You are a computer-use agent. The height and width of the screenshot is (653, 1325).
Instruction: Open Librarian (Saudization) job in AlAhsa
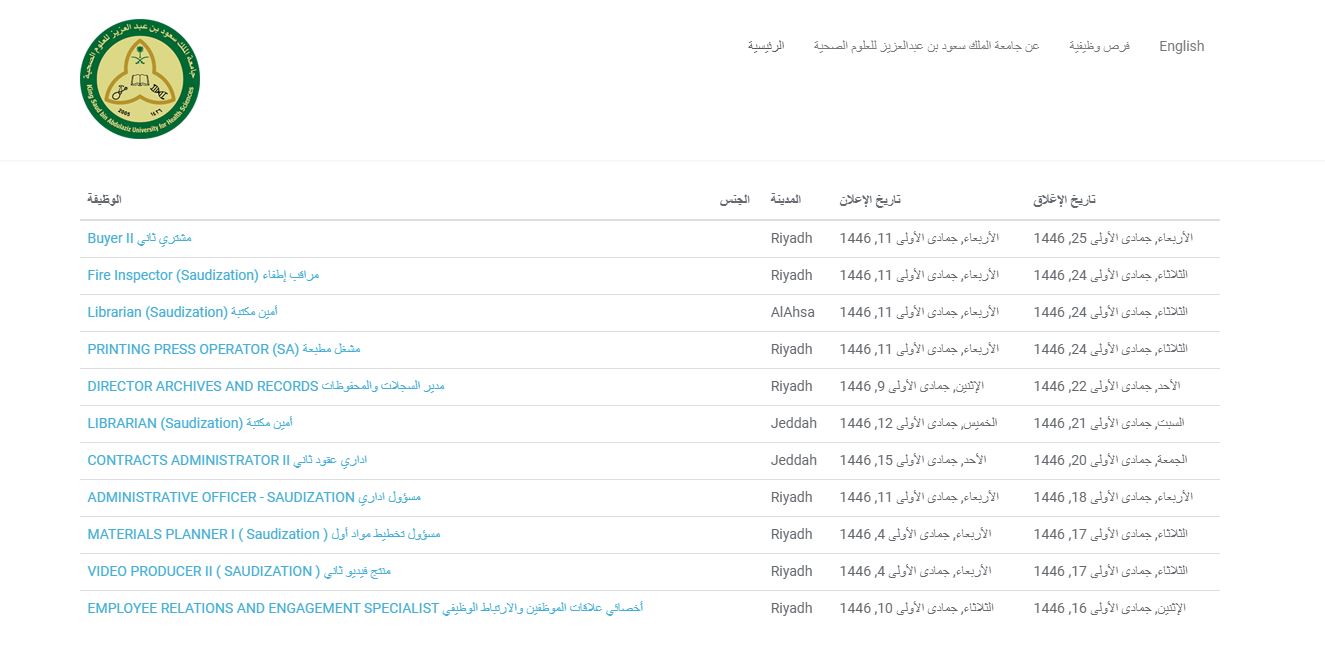point(182,312)
